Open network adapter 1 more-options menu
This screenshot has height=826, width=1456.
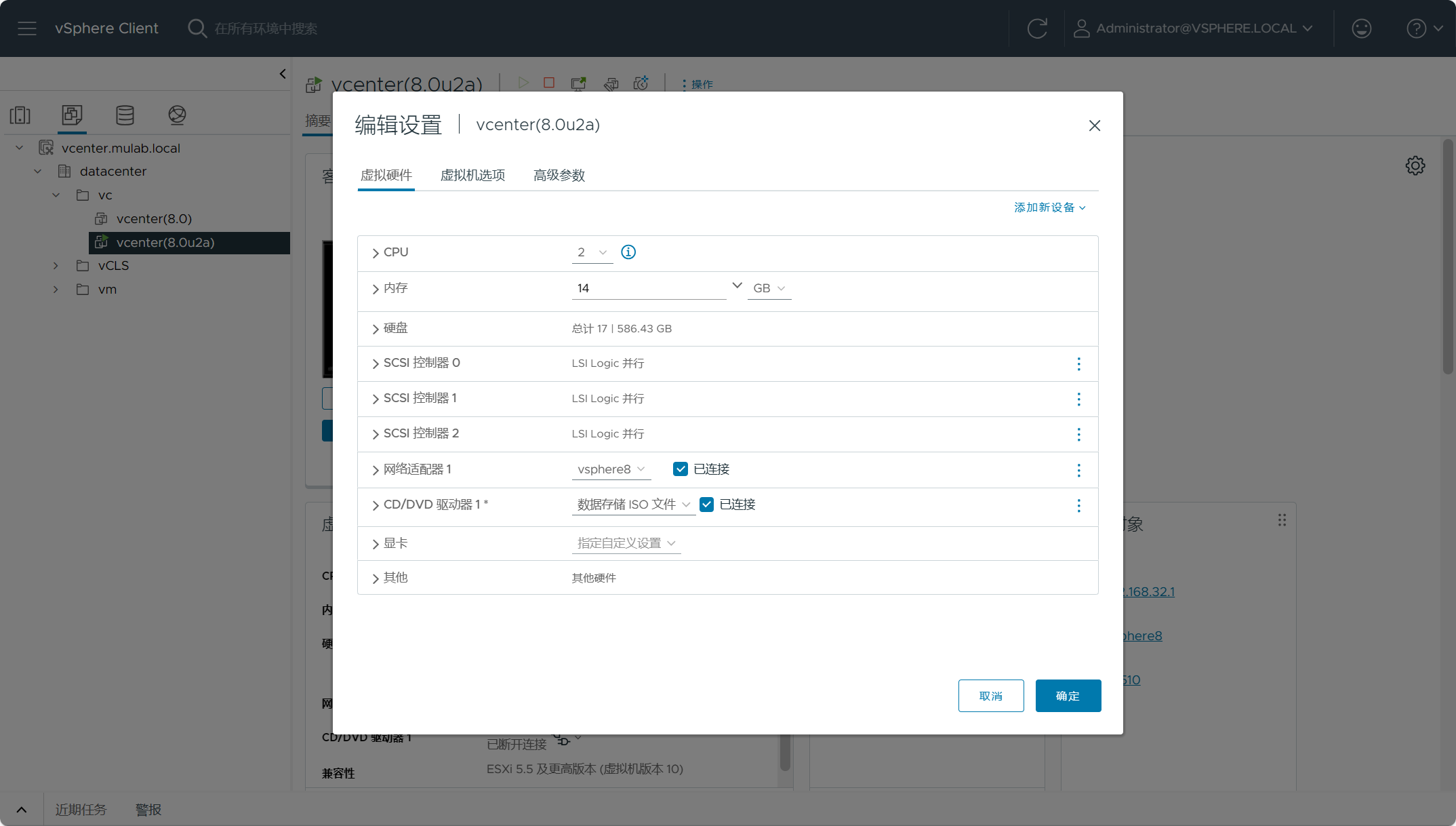1078,471
